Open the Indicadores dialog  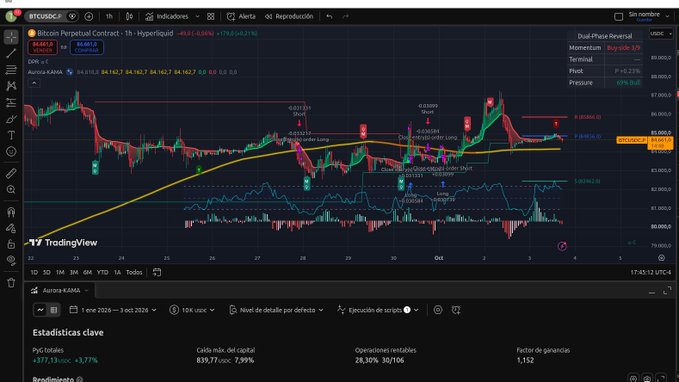click(168, 16)
